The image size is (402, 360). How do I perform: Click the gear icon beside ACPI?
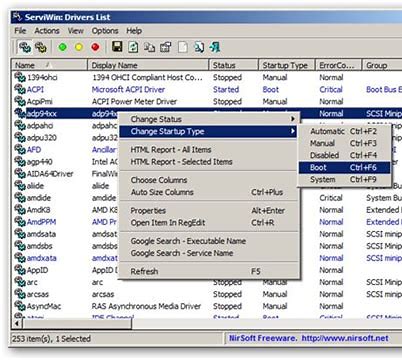click(20, 89)
